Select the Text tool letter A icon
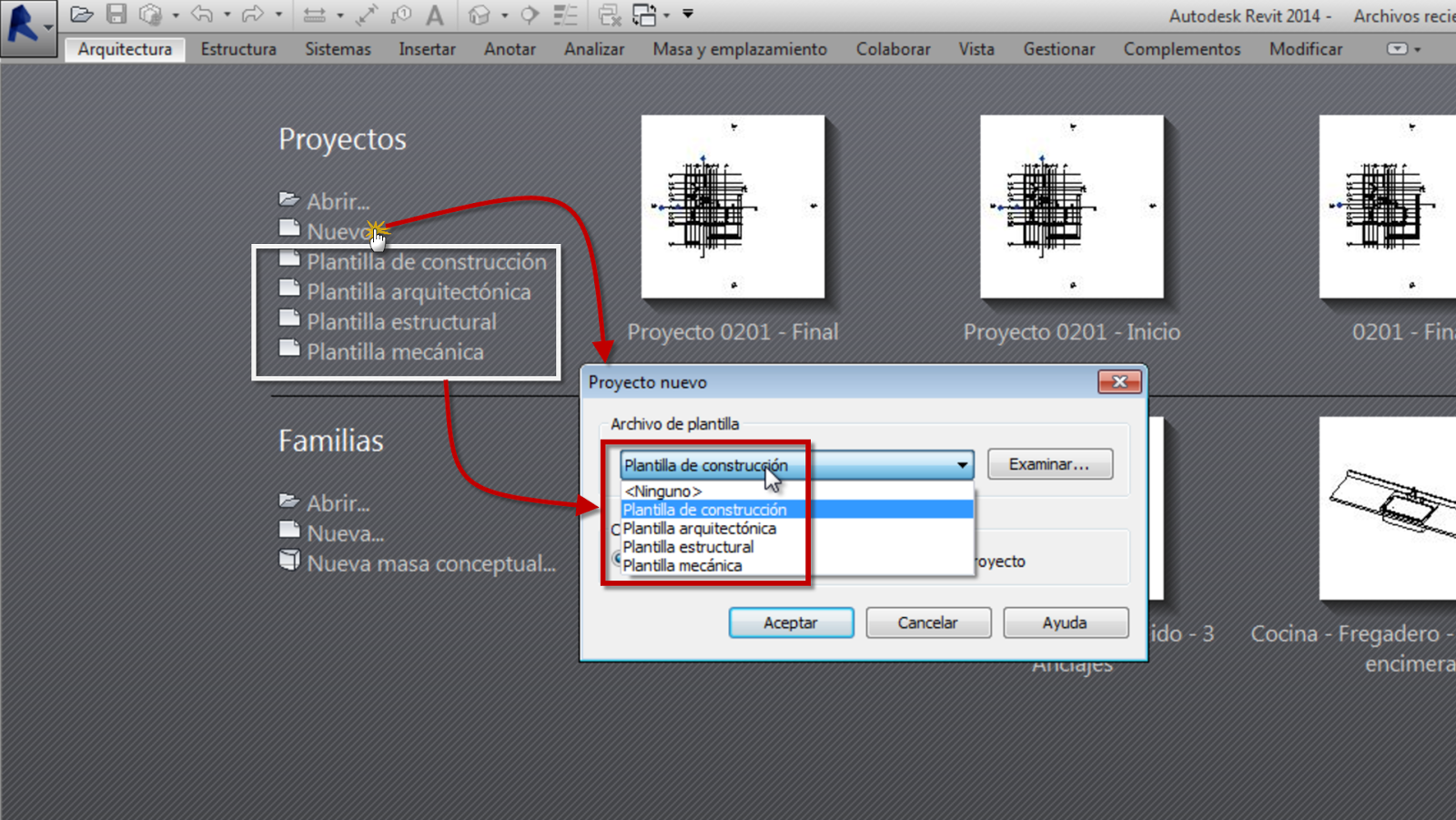 click(435, 15)
